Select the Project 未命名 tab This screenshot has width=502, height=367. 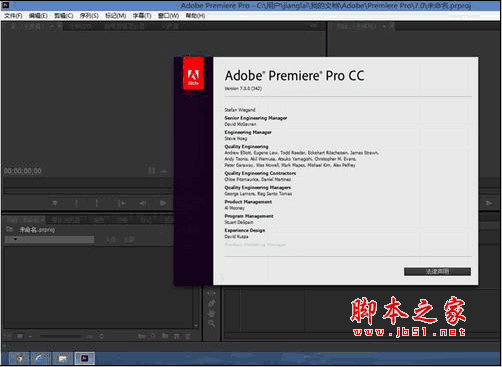click(x=25, y=220)
